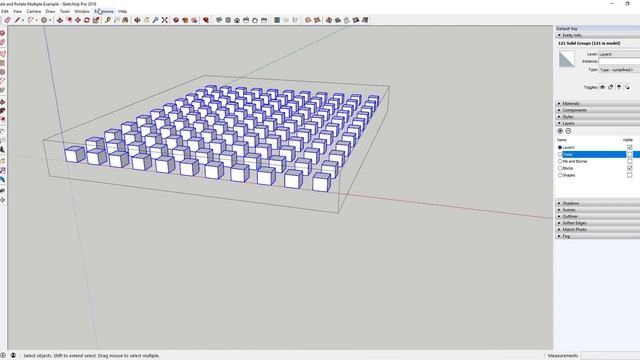
Task: Select the Arc tool
Action: point(31,20)
